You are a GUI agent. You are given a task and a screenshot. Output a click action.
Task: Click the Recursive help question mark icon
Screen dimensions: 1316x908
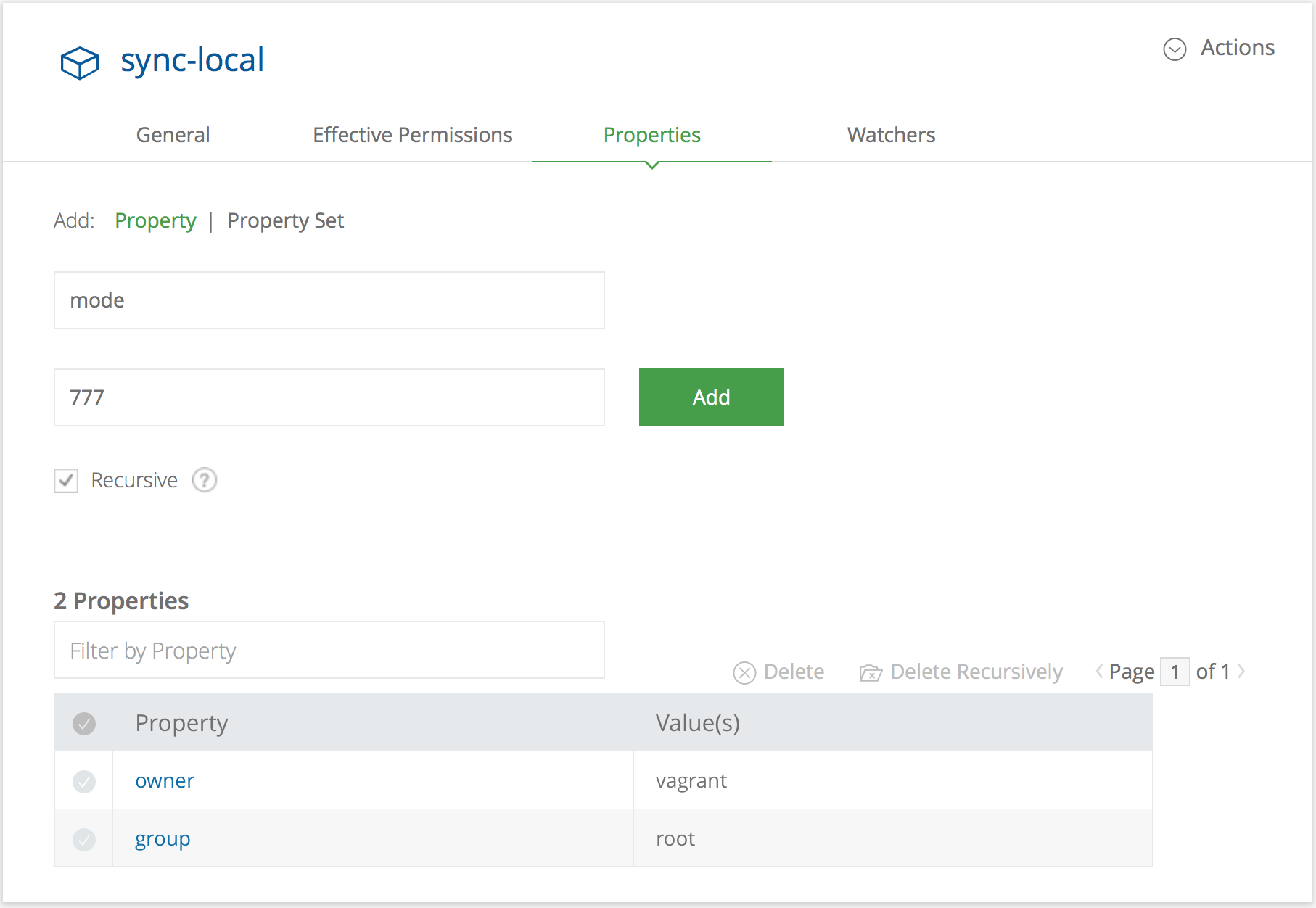pyautogui.click(x=205, y=480)
